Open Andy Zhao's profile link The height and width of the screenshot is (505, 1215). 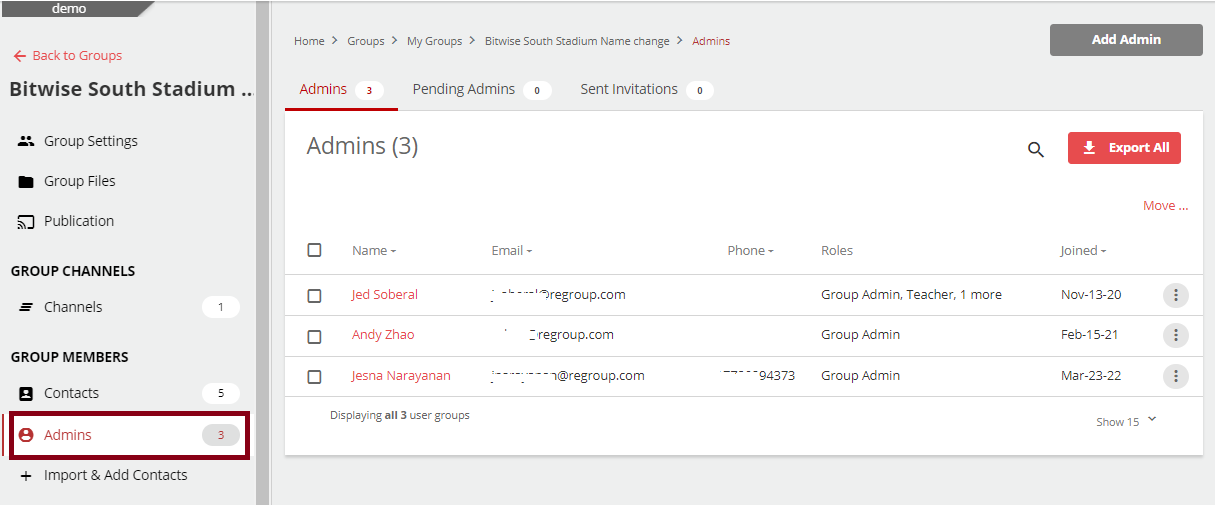[x=383, y=335]
